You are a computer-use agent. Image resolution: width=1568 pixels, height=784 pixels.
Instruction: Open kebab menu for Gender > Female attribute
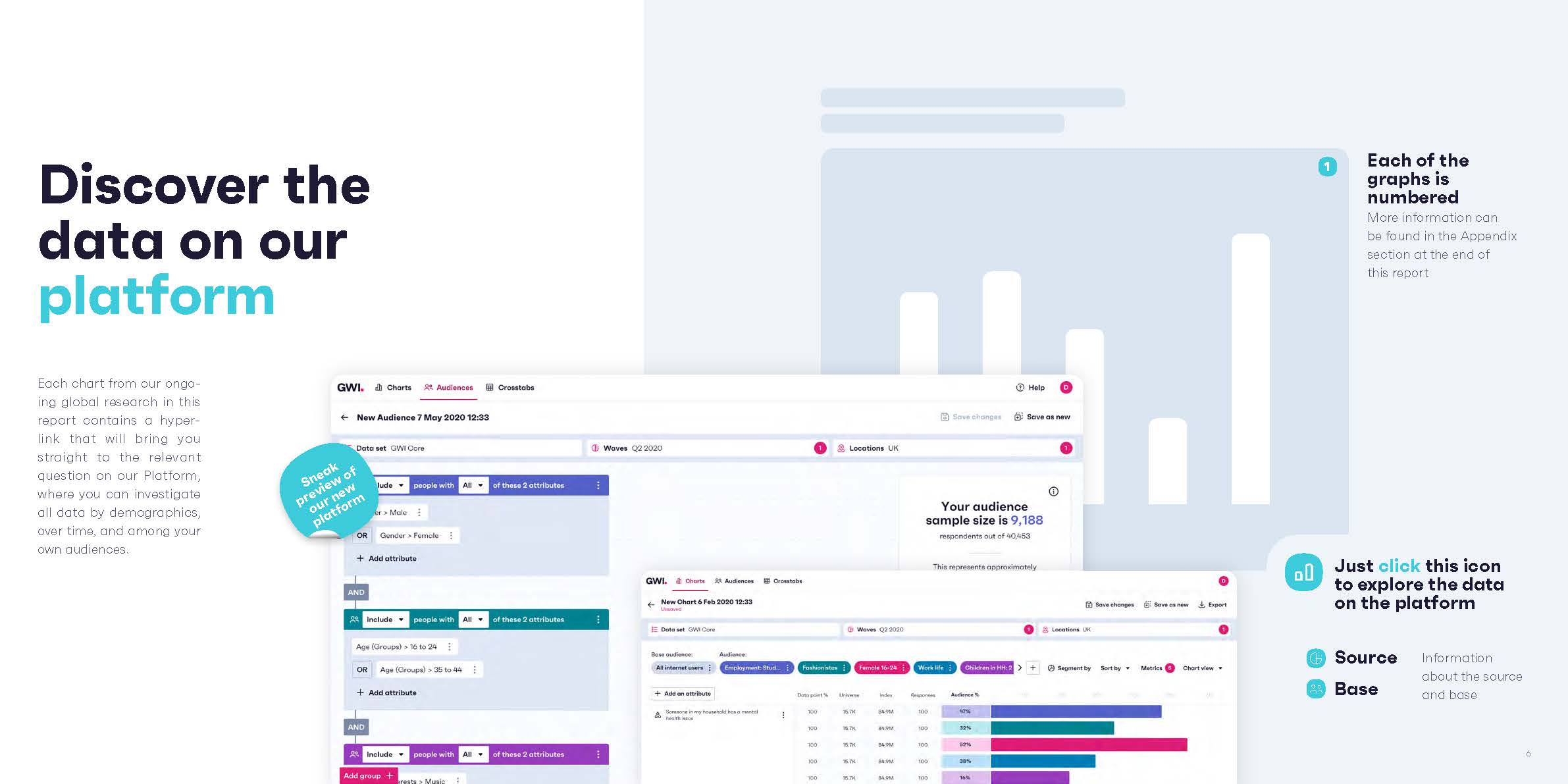click(x=451, y=536)
